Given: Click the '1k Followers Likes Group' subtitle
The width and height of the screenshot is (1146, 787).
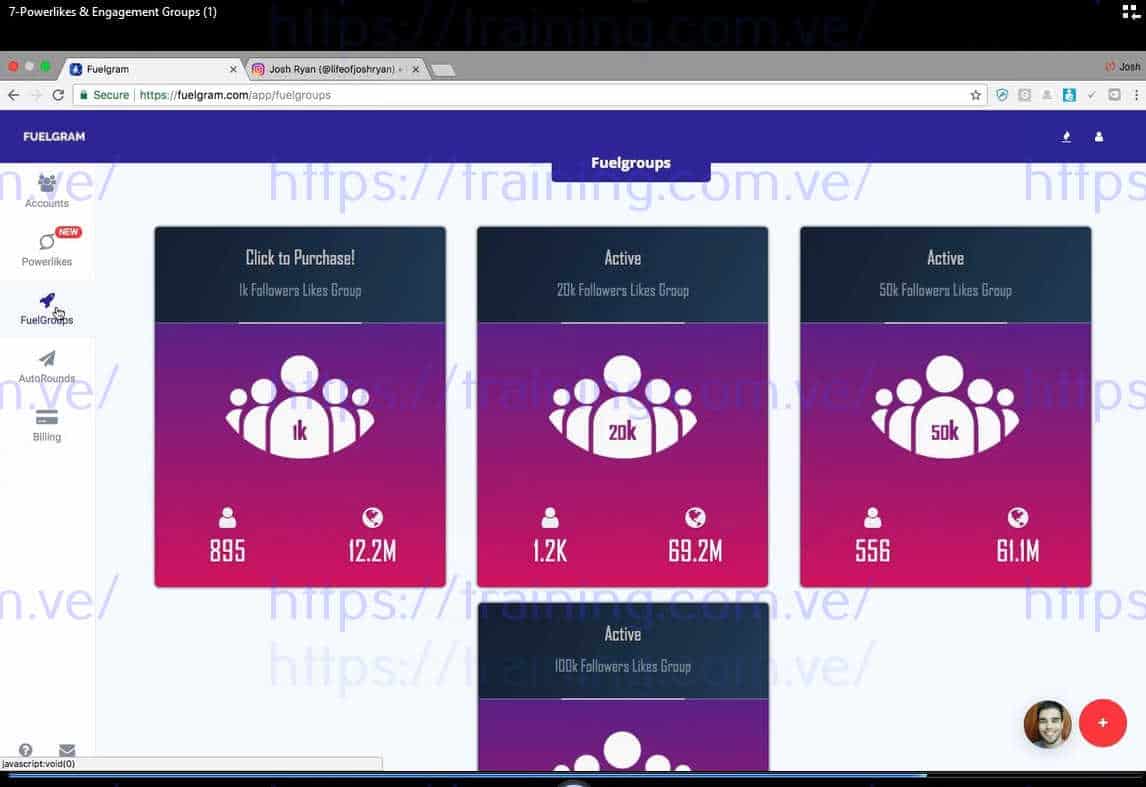Looking at the screenshot, I should (300, 290).
